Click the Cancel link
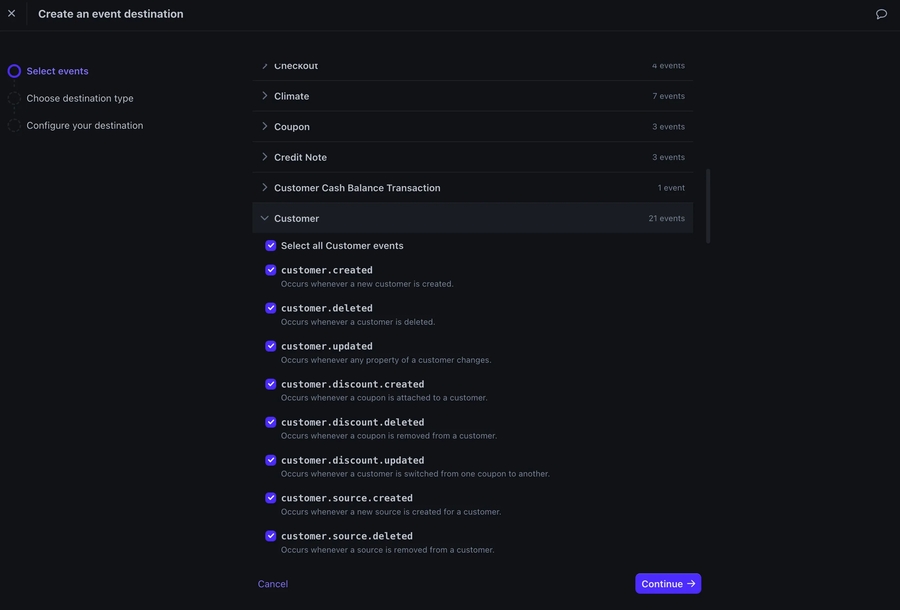This screenshot has width=900, height=610. 273,584
